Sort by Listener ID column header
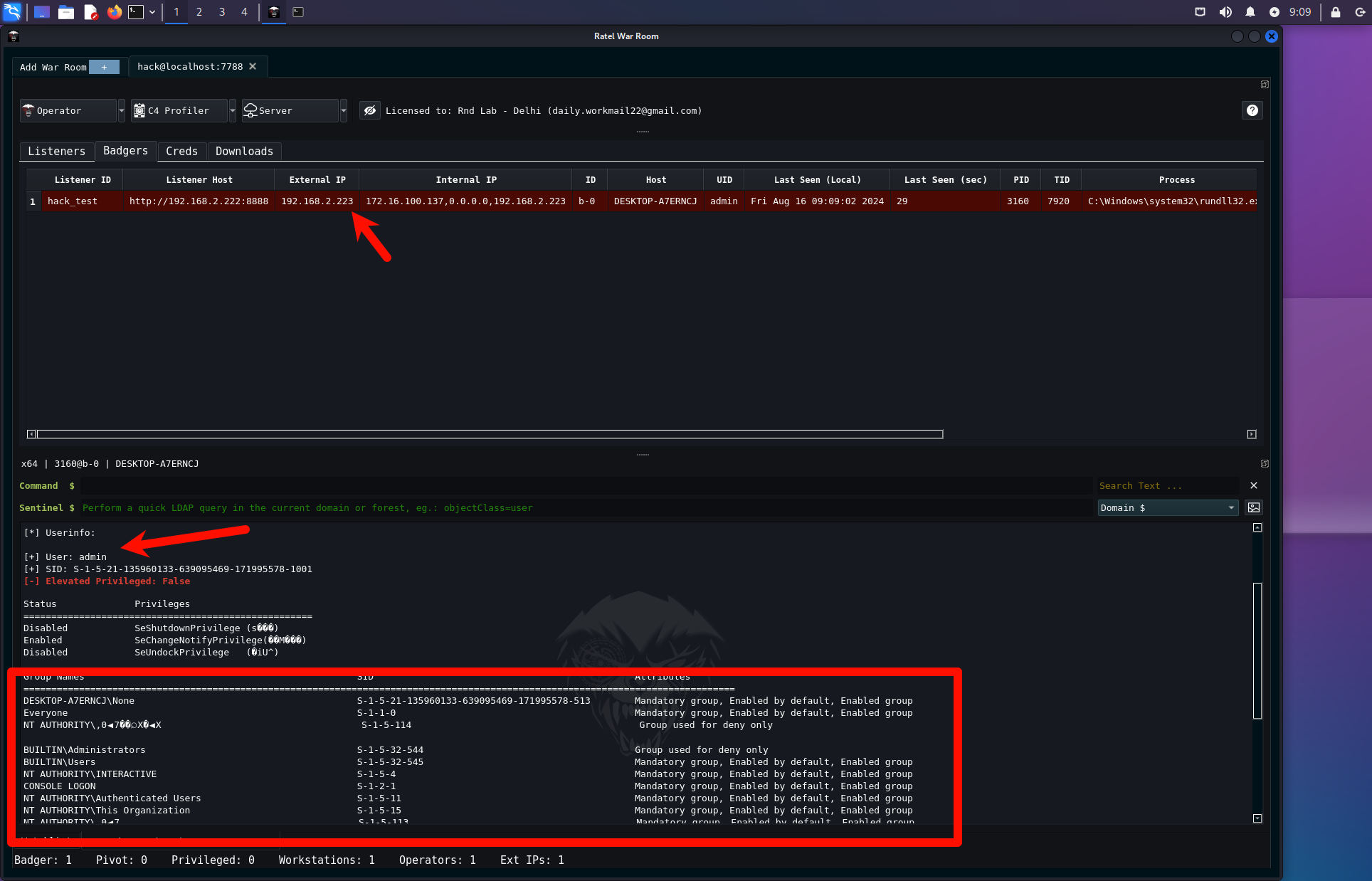Viewport: 1372px width, 881px height. pos(83,180)
